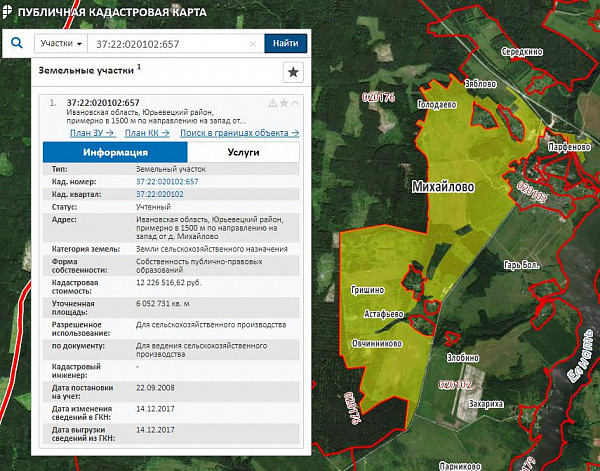The width and height of the screenshot is (600, 471).
Task: Click the magnifier search icon
Action: point(17,44)
